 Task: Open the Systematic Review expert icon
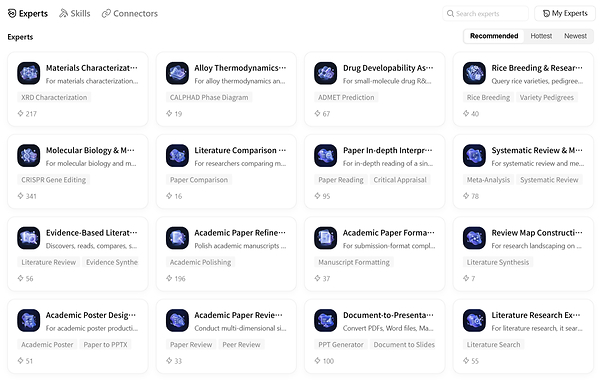coord(474,155)
